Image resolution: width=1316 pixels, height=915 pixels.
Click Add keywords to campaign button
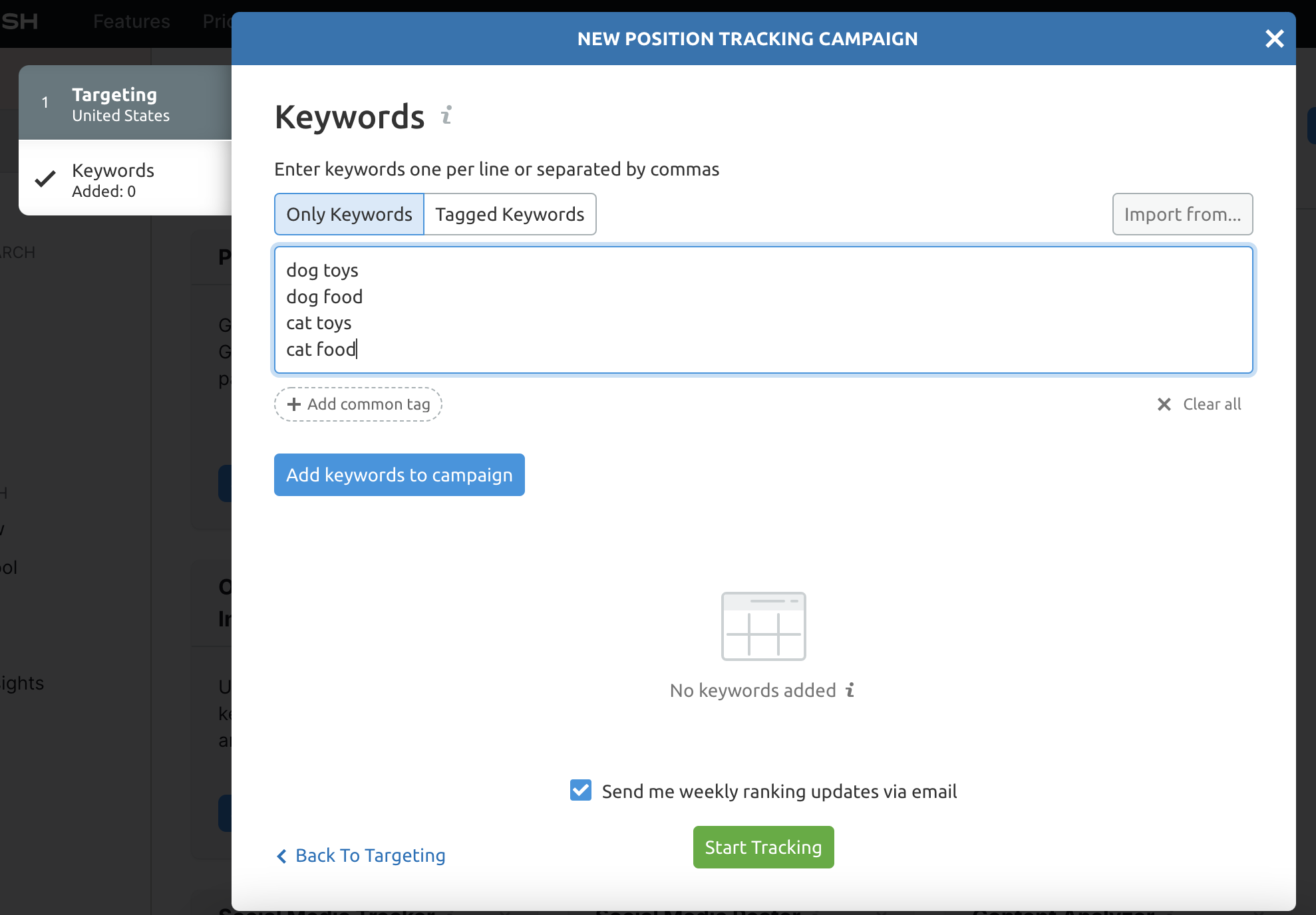click(x=399, y=475)
